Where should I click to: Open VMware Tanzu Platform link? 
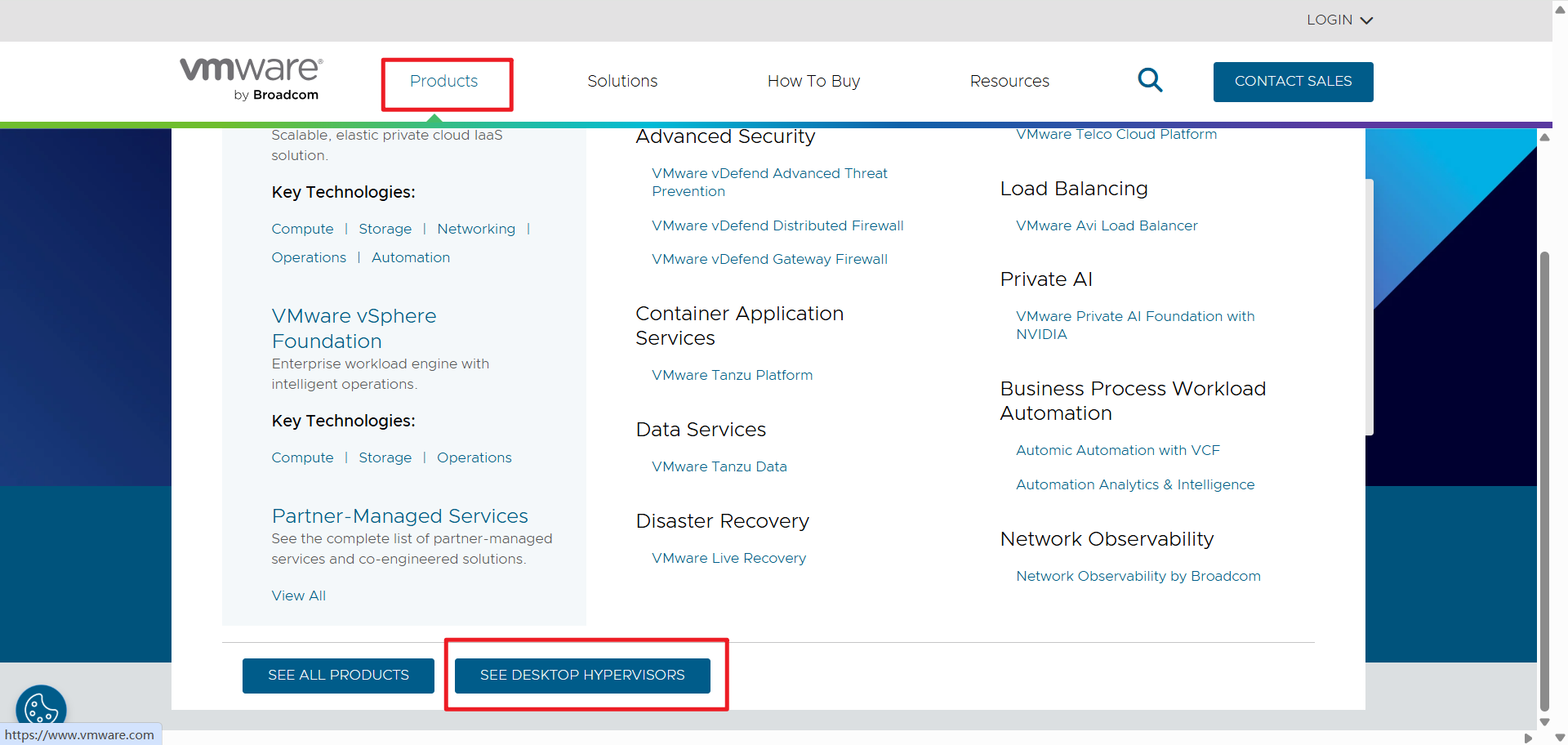point(732,375)
